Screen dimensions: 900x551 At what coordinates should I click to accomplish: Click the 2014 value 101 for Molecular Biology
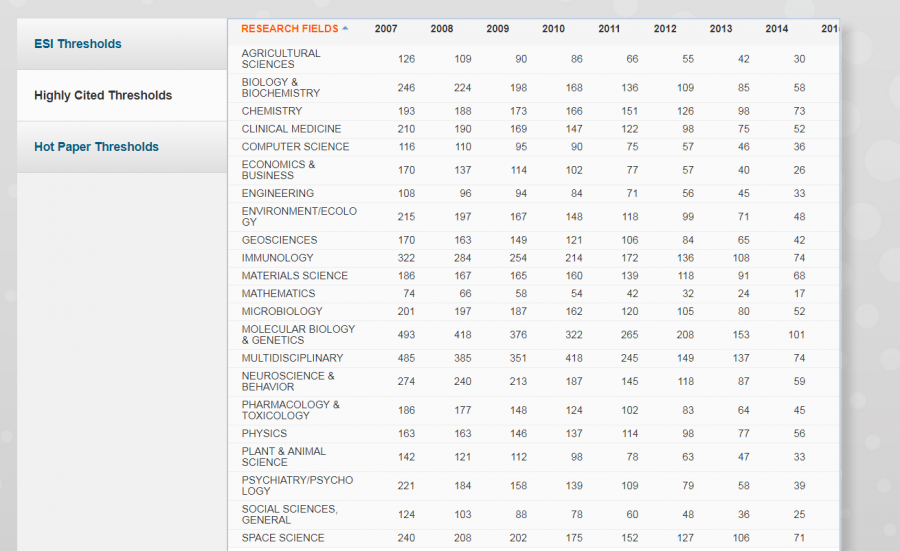(x=797, y=335)
